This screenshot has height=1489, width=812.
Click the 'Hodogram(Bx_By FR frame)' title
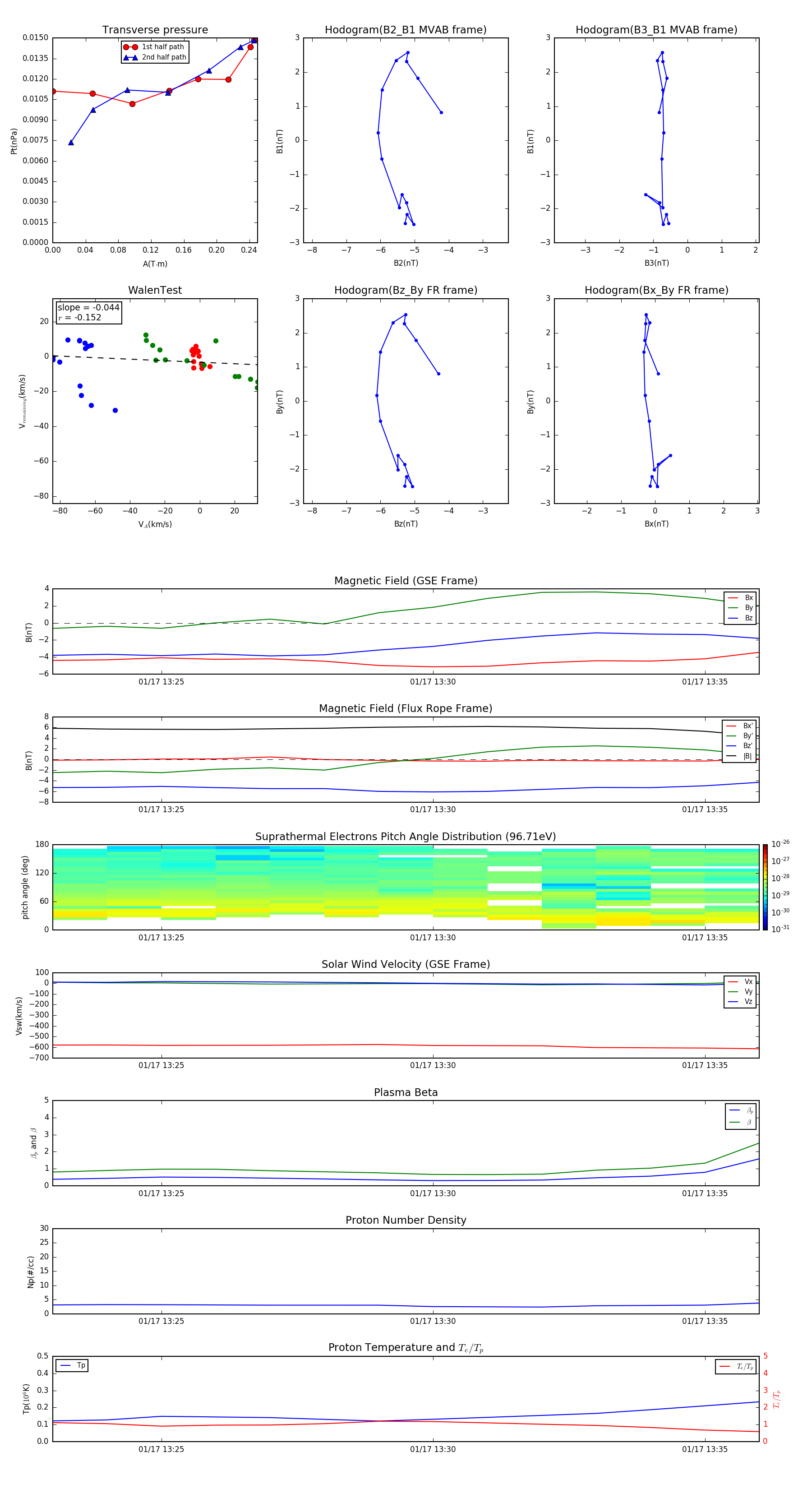point(656,290)
